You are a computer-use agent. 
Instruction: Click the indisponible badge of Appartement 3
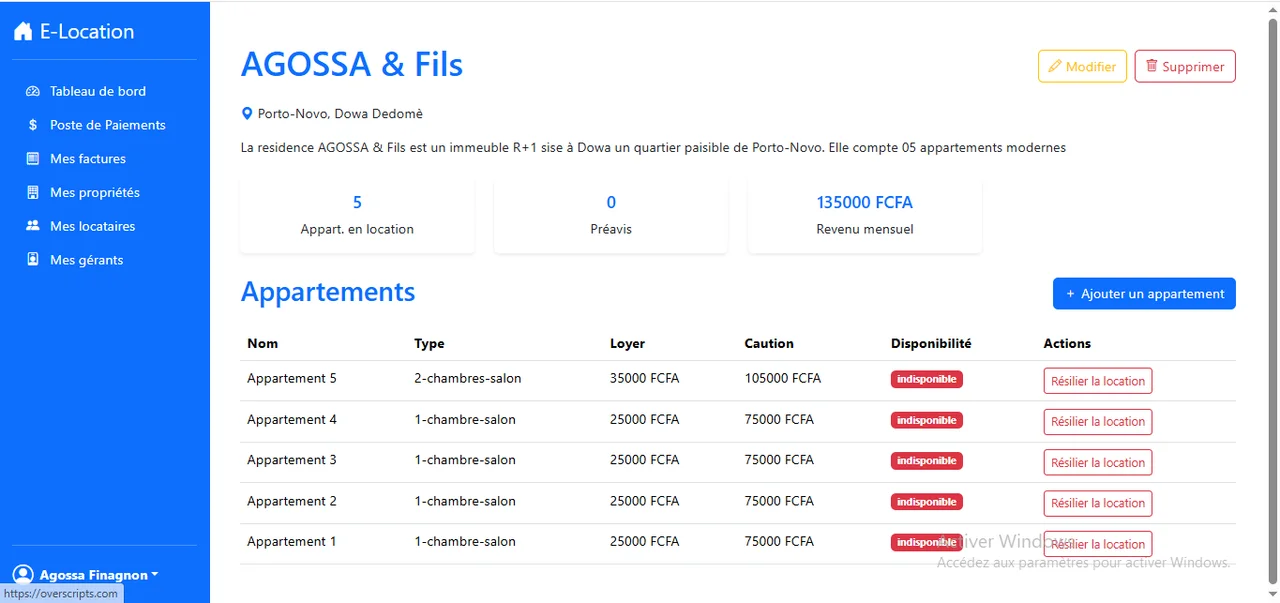click(927, 461)
